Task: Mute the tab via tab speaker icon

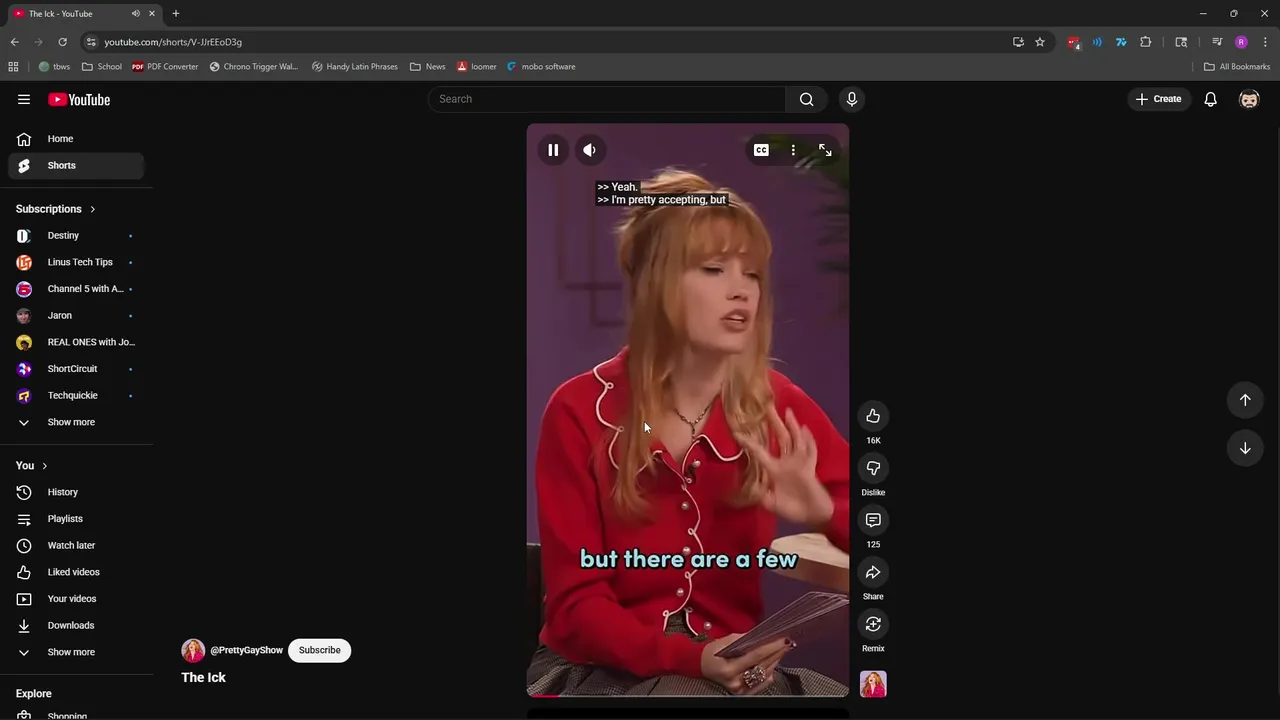Action: (x=135, y=13)
